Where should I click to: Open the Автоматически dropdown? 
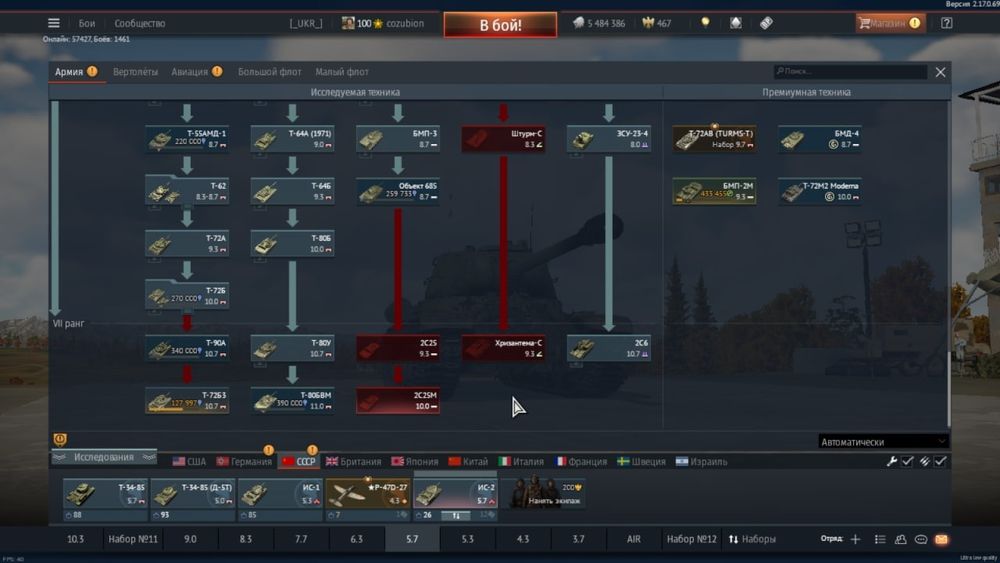click(883, 441)
